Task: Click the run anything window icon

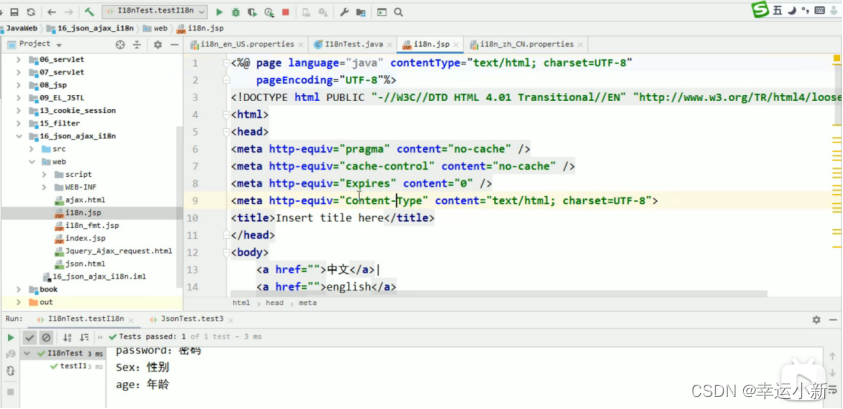Action: coord(382,12)
